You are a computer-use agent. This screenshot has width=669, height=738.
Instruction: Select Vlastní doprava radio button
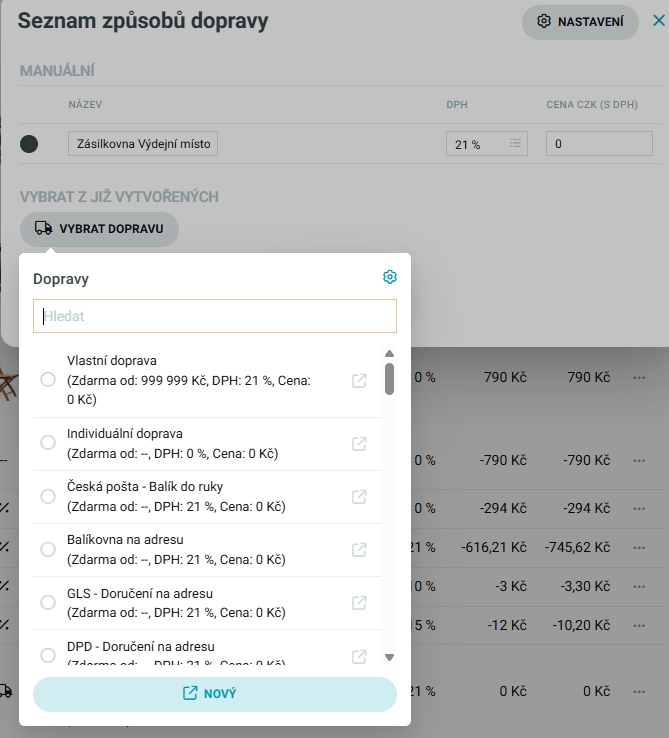(47, 380)
